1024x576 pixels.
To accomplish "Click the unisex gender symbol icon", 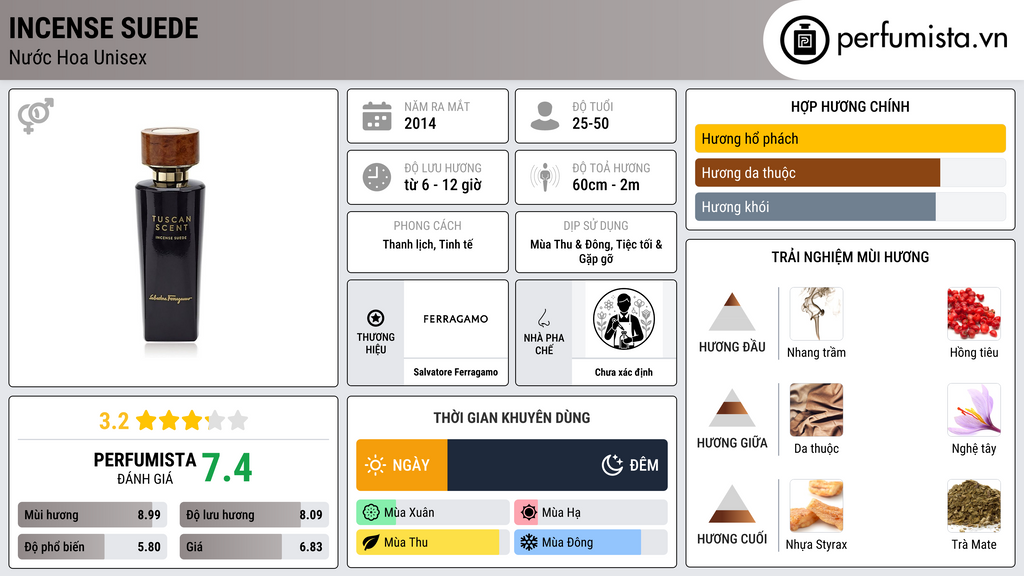I will (x=36, y=116).
